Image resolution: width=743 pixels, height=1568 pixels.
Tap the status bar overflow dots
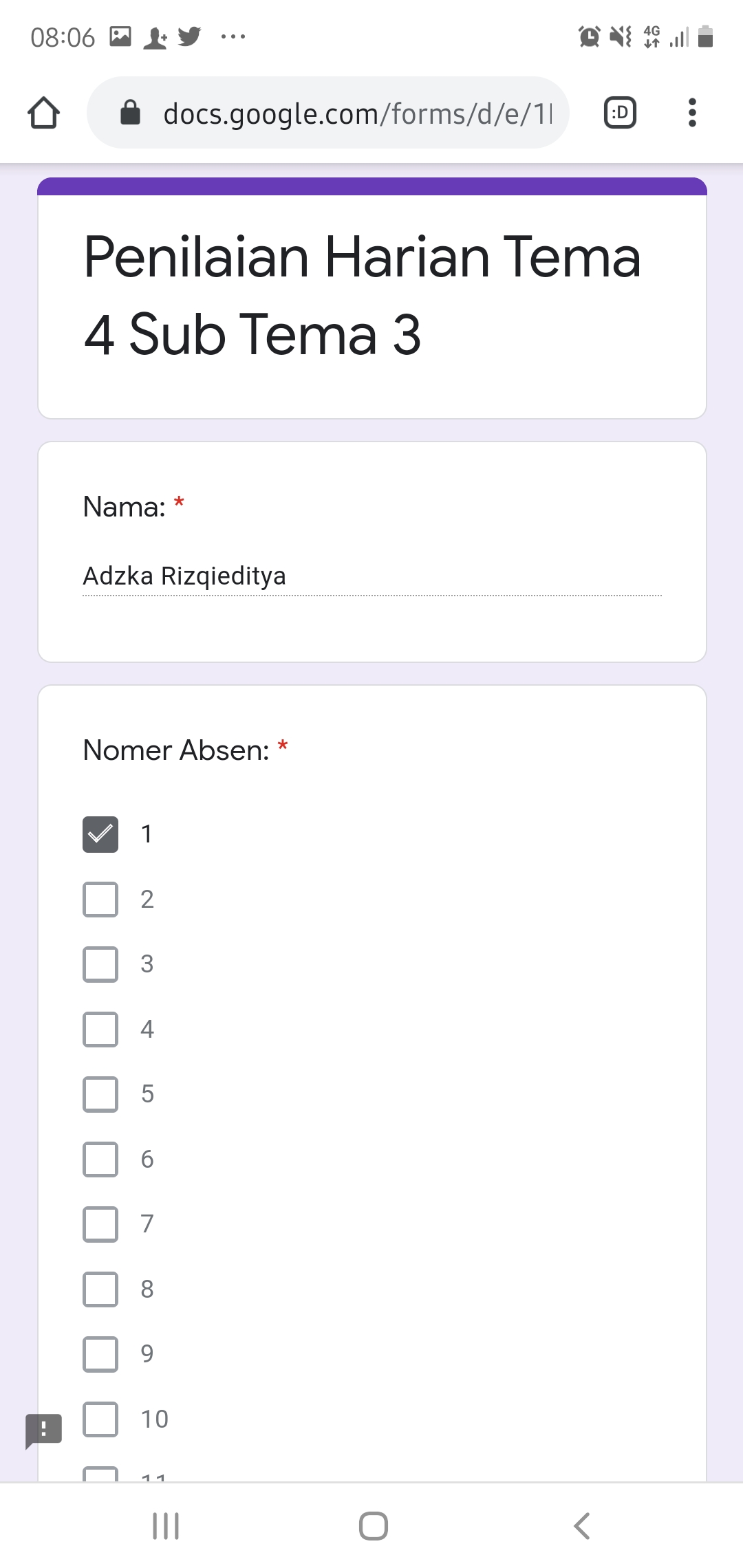233,36
